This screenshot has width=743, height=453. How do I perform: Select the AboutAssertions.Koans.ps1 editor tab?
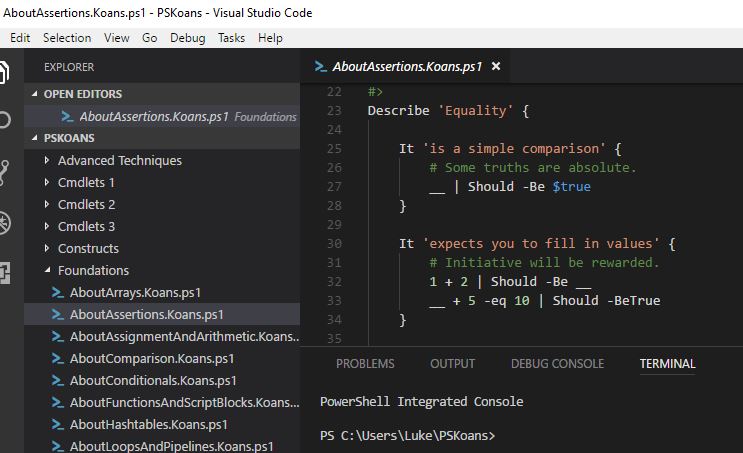(x=407, y=67)
